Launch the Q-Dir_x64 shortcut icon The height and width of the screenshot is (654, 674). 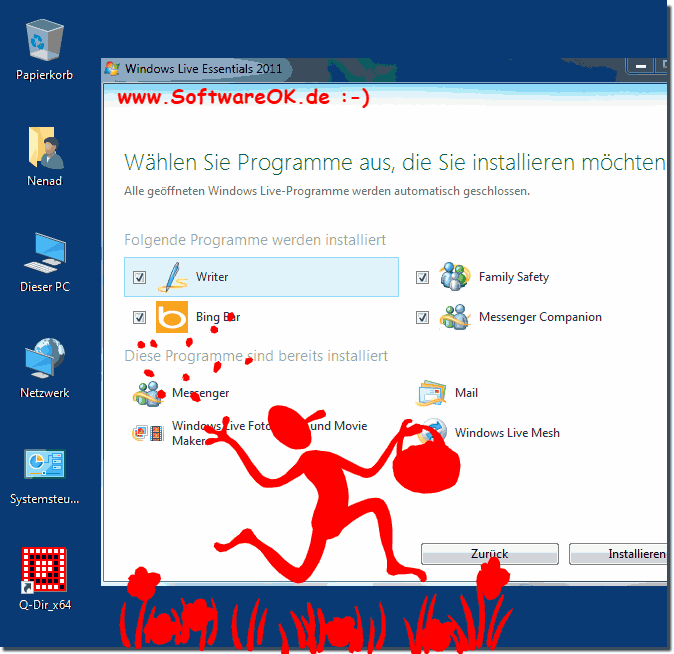click(44, 570)
